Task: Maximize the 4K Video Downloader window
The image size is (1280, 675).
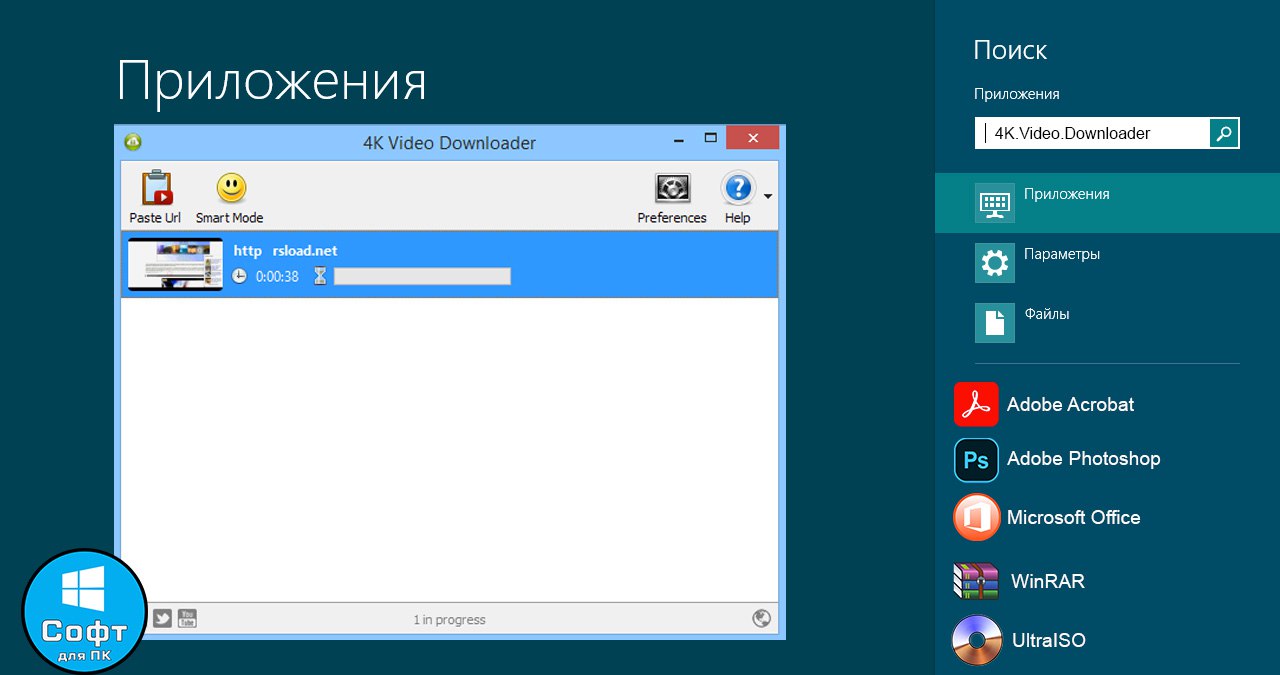Action: [711, 138]
